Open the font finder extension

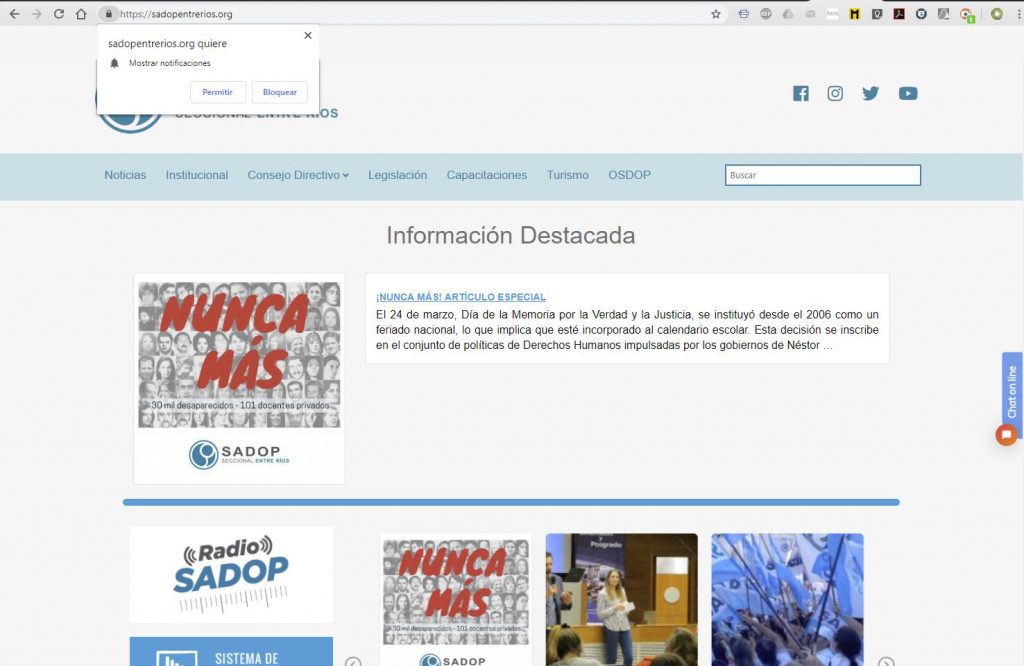[833, 14]
